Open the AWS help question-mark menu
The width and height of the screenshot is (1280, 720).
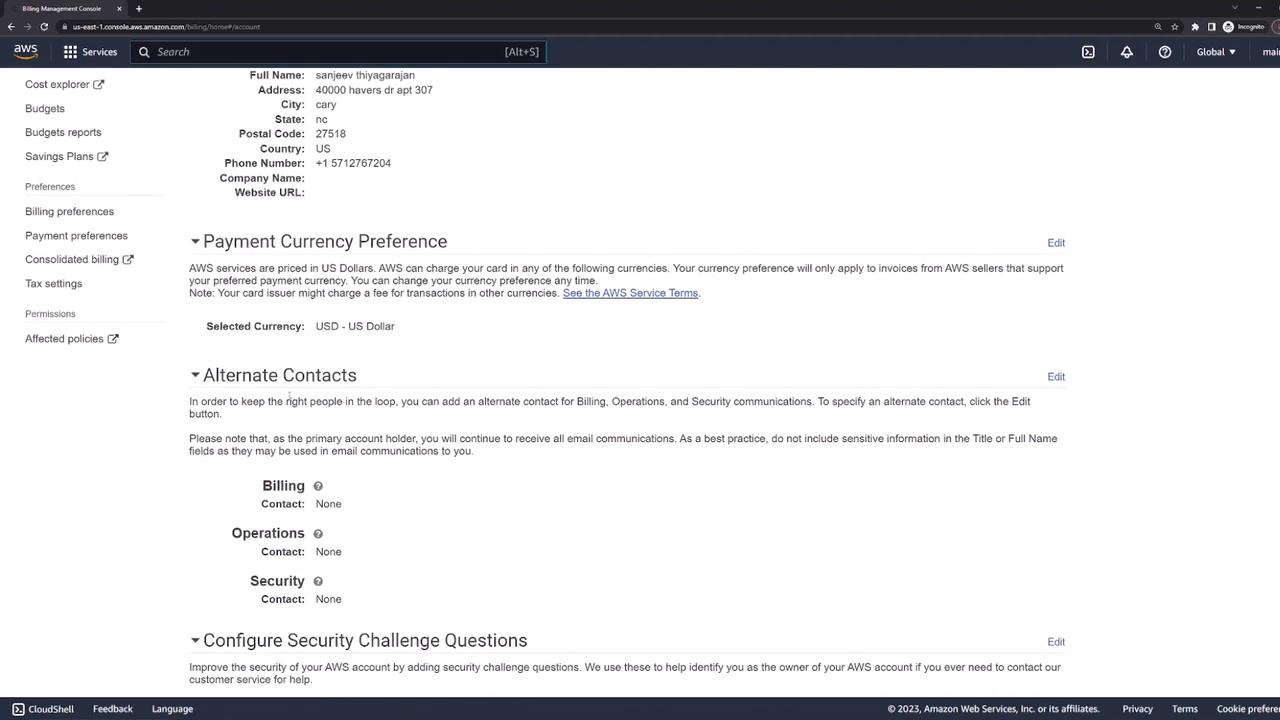(1165, 52)
